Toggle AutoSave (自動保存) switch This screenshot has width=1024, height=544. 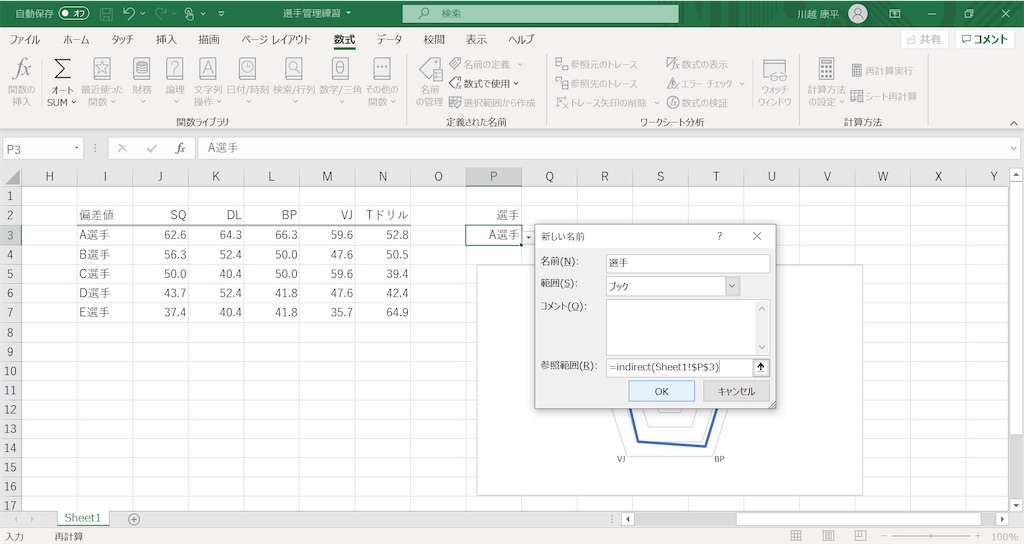point(74,13)
